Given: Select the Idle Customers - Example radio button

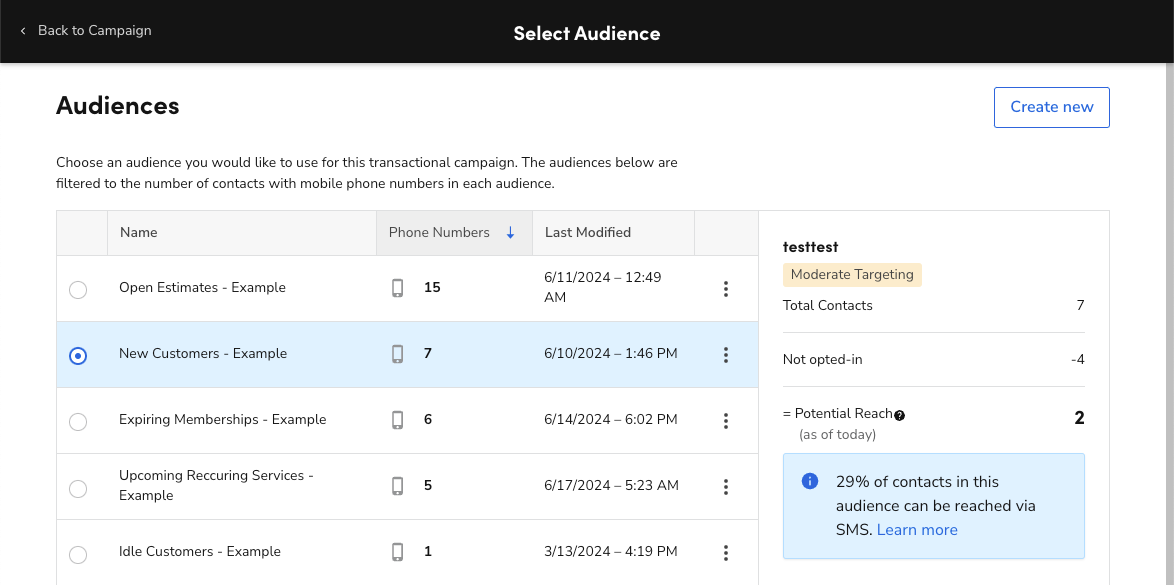Looking at the screenshot, I should [78, 553].
